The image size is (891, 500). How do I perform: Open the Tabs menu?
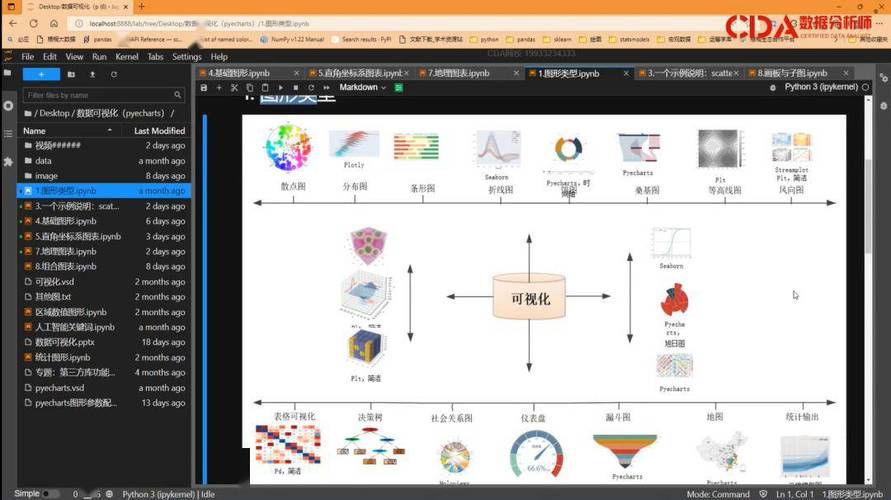click(155, 57)
